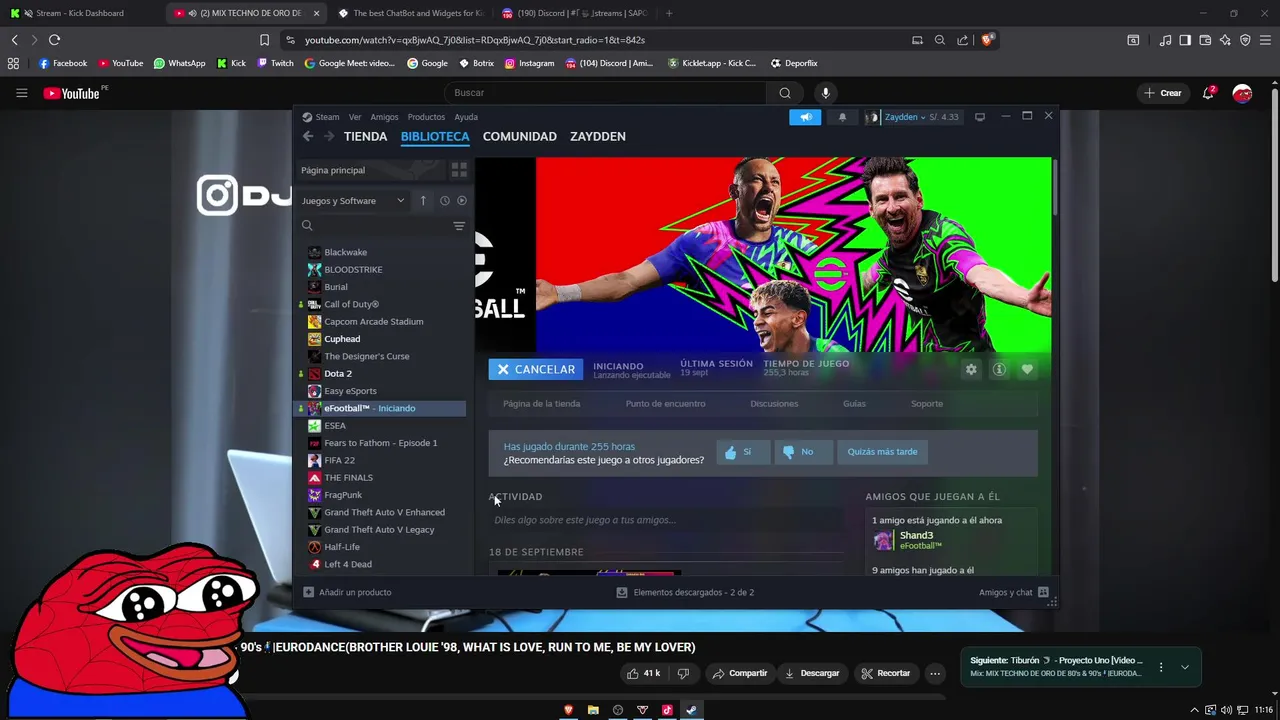Cancel the eFootball launch
Image resolution: width=1280 pixels, height=720 pixels.
535,369
